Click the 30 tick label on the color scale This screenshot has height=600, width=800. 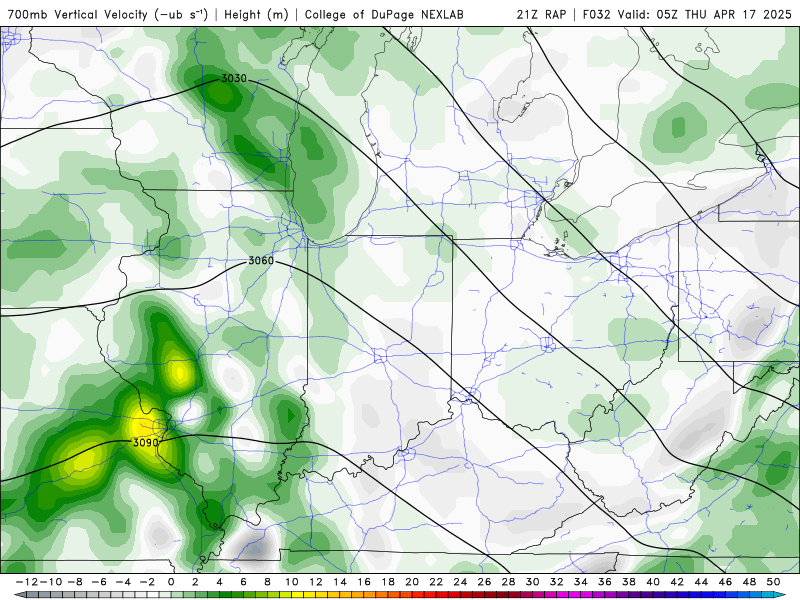pos(533,582)
